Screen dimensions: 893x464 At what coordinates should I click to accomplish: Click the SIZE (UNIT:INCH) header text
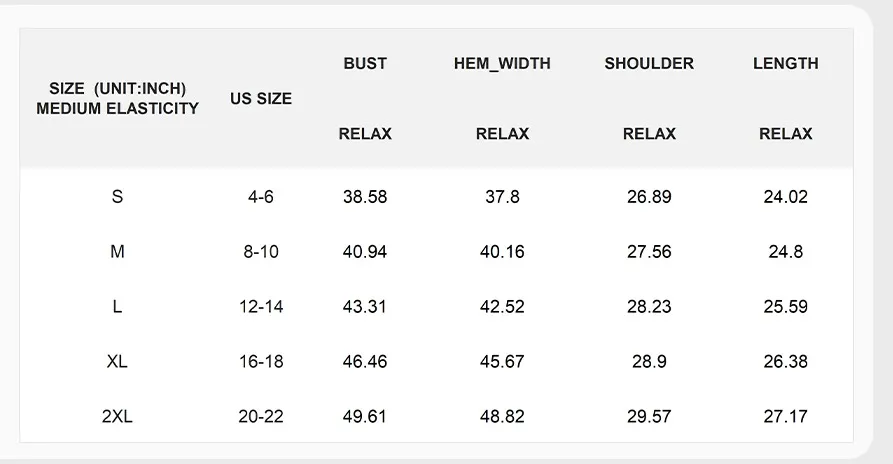(x=118, y=88)
